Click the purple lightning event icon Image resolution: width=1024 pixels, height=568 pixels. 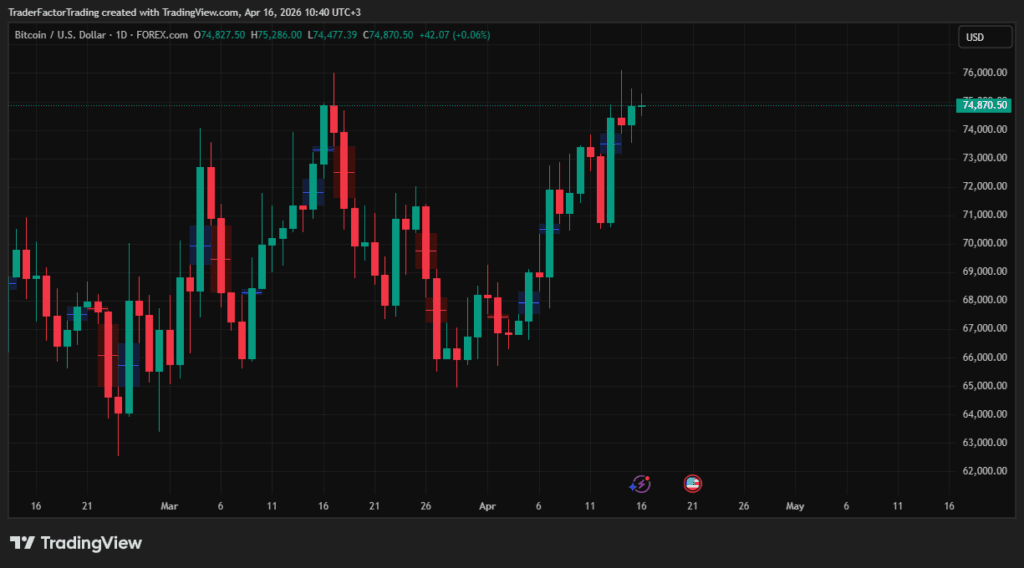pos(640,484)
